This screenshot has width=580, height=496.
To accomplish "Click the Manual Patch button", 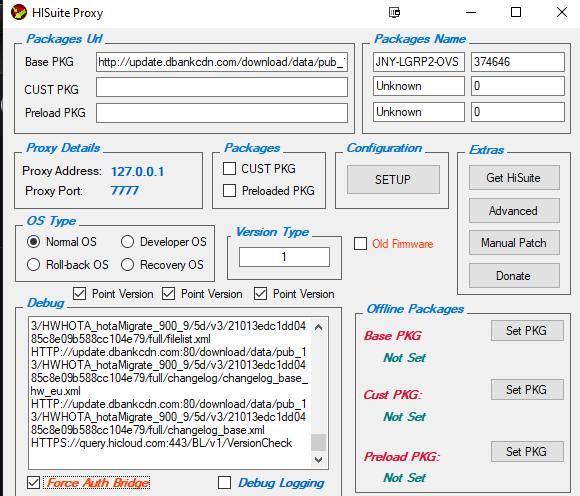I will pos(514,243).
